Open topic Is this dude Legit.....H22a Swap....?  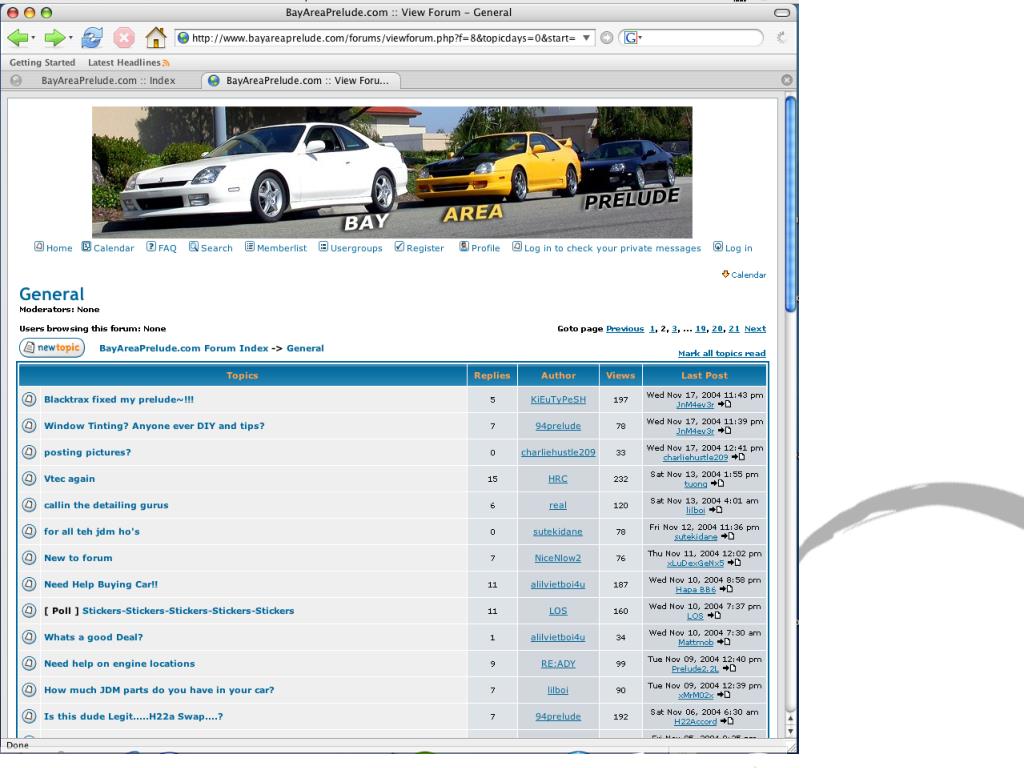[x=133, y=716]
